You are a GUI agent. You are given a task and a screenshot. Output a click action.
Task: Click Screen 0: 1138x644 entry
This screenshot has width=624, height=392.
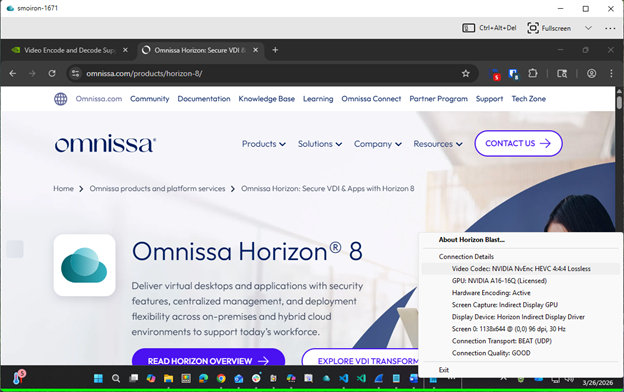521,329
